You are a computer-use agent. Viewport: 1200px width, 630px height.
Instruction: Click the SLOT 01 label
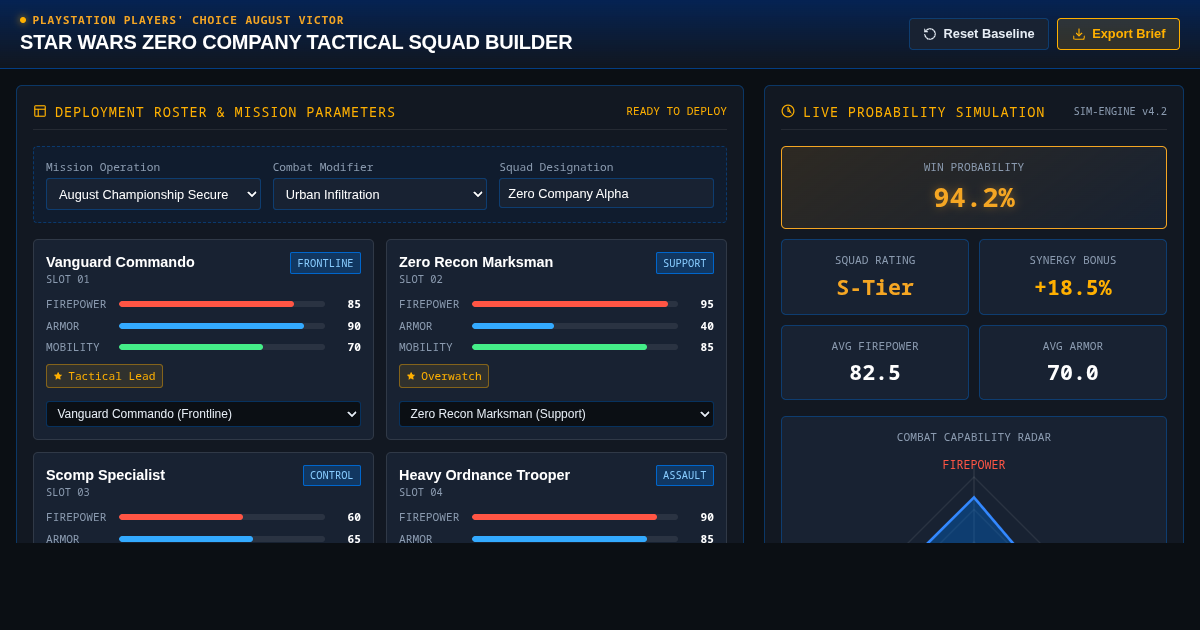pyautogui.click(x=68, y=280)
